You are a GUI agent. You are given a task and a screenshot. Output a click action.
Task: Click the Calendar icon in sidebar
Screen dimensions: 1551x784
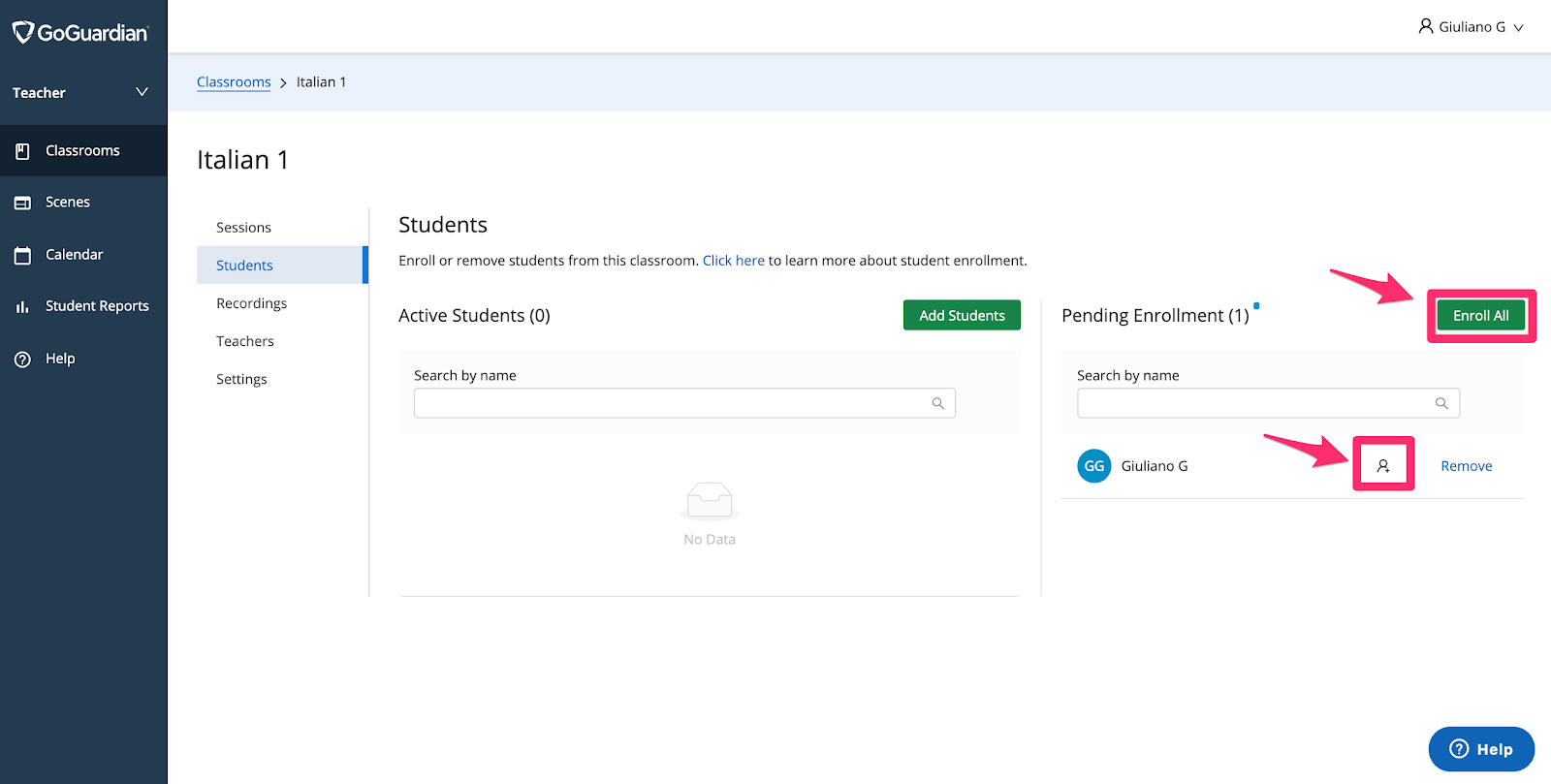(x=22, y=255)
